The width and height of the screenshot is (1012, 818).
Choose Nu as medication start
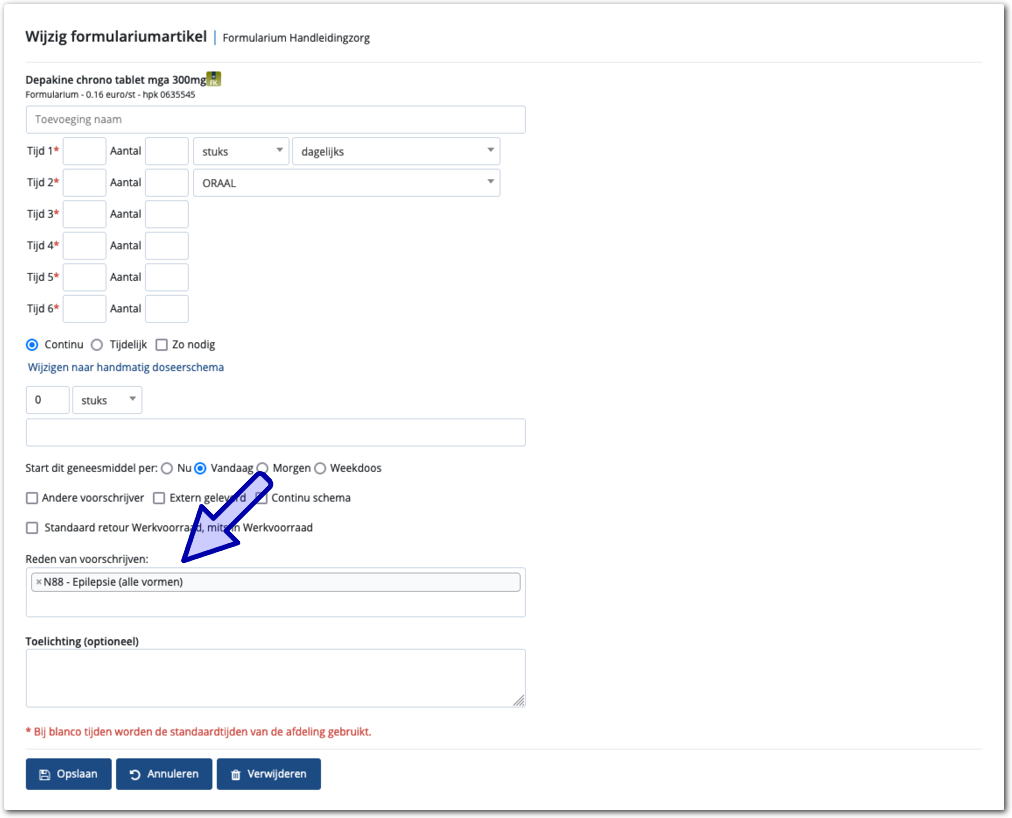[x=167, y=468]
